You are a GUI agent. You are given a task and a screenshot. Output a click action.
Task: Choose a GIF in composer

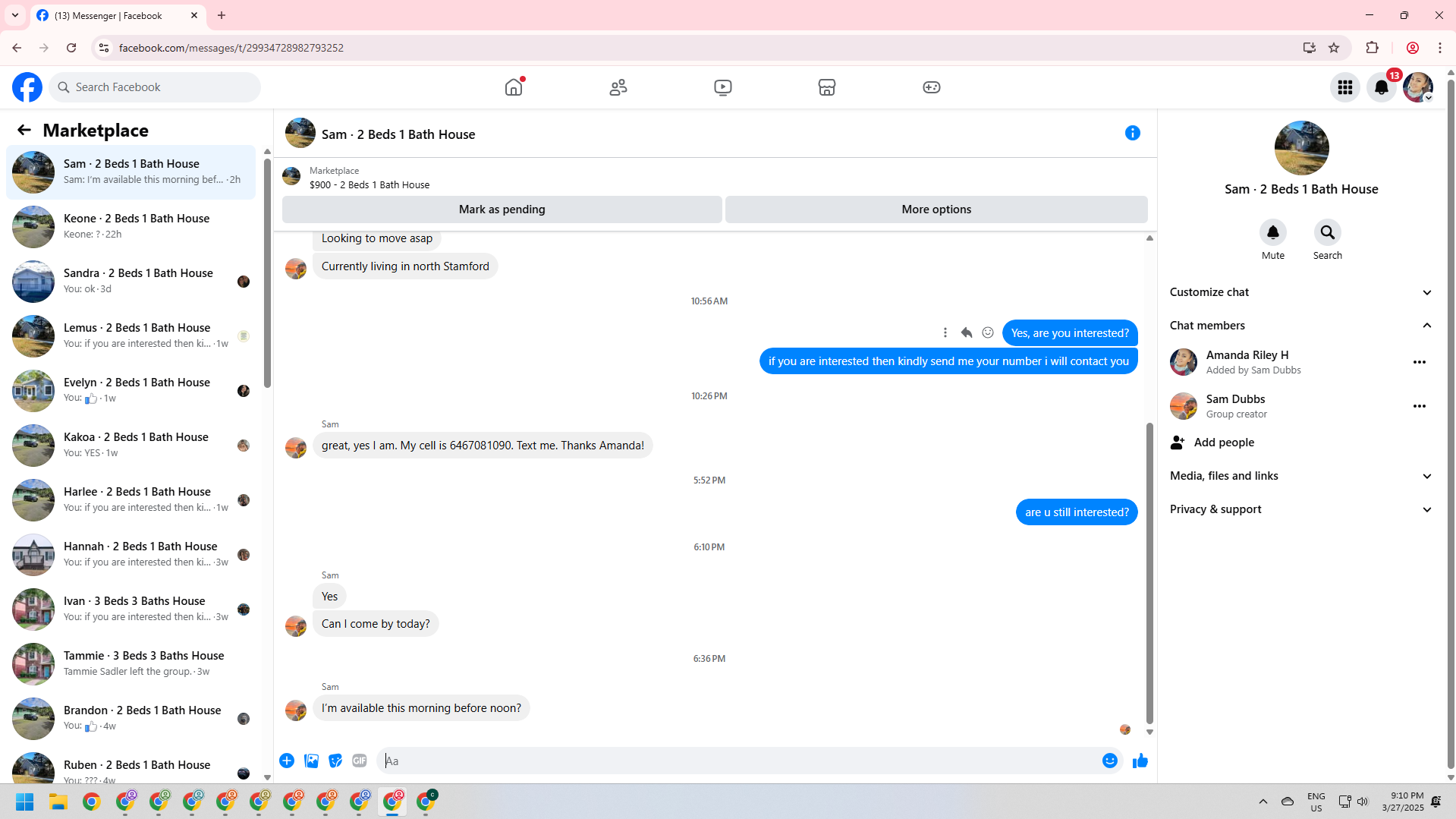[360, 761]
